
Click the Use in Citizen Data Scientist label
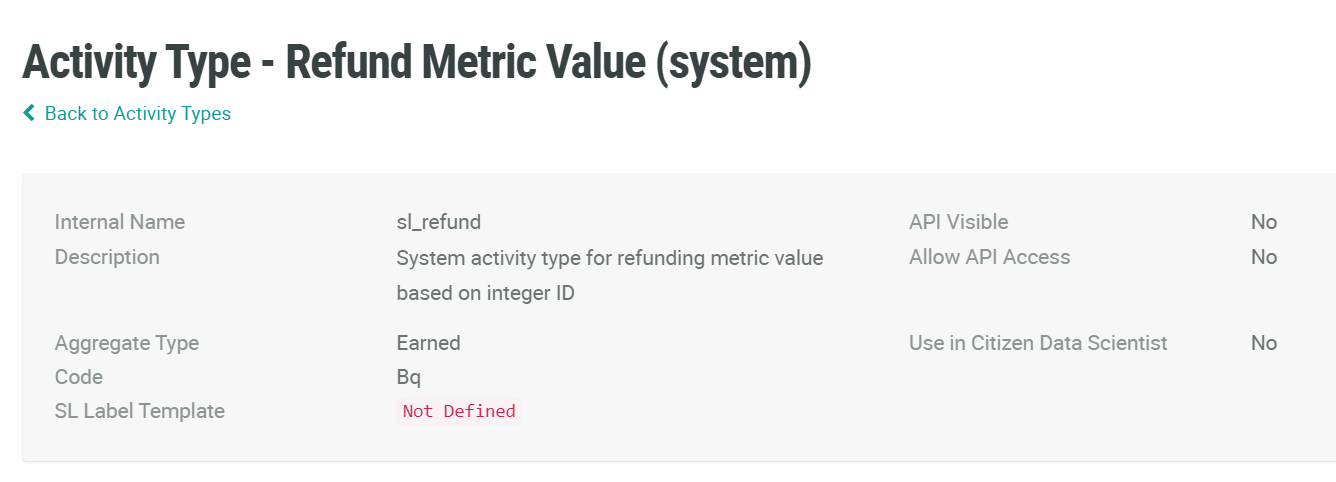tap(1037, 343)
